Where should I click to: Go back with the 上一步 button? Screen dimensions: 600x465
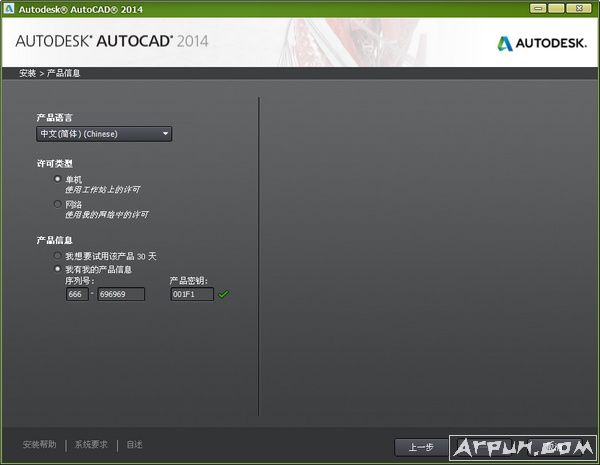421,447
